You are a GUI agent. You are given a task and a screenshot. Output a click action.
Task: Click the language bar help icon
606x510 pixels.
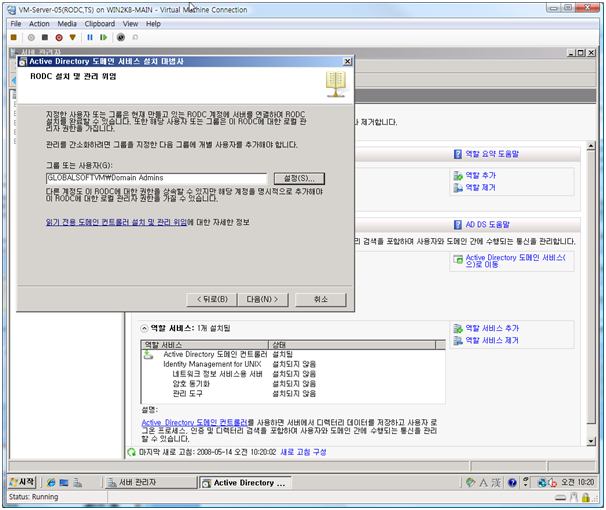(x=512, y=483)
